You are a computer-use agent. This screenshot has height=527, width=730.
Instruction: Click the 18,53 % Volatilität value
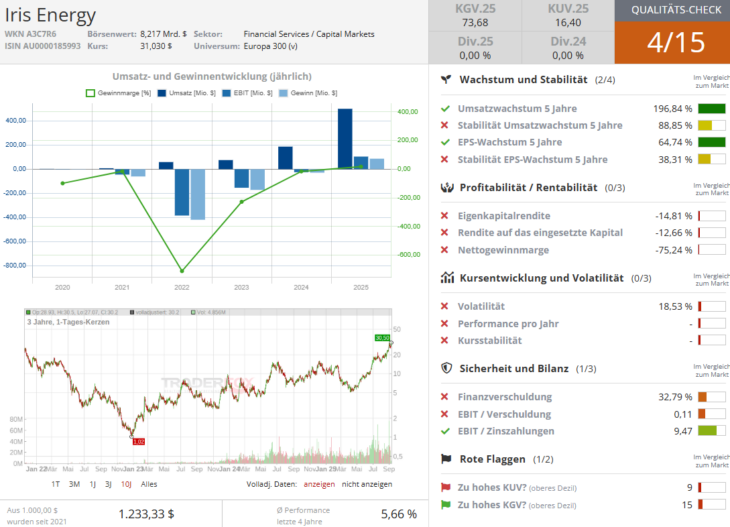tap(676, 306)
